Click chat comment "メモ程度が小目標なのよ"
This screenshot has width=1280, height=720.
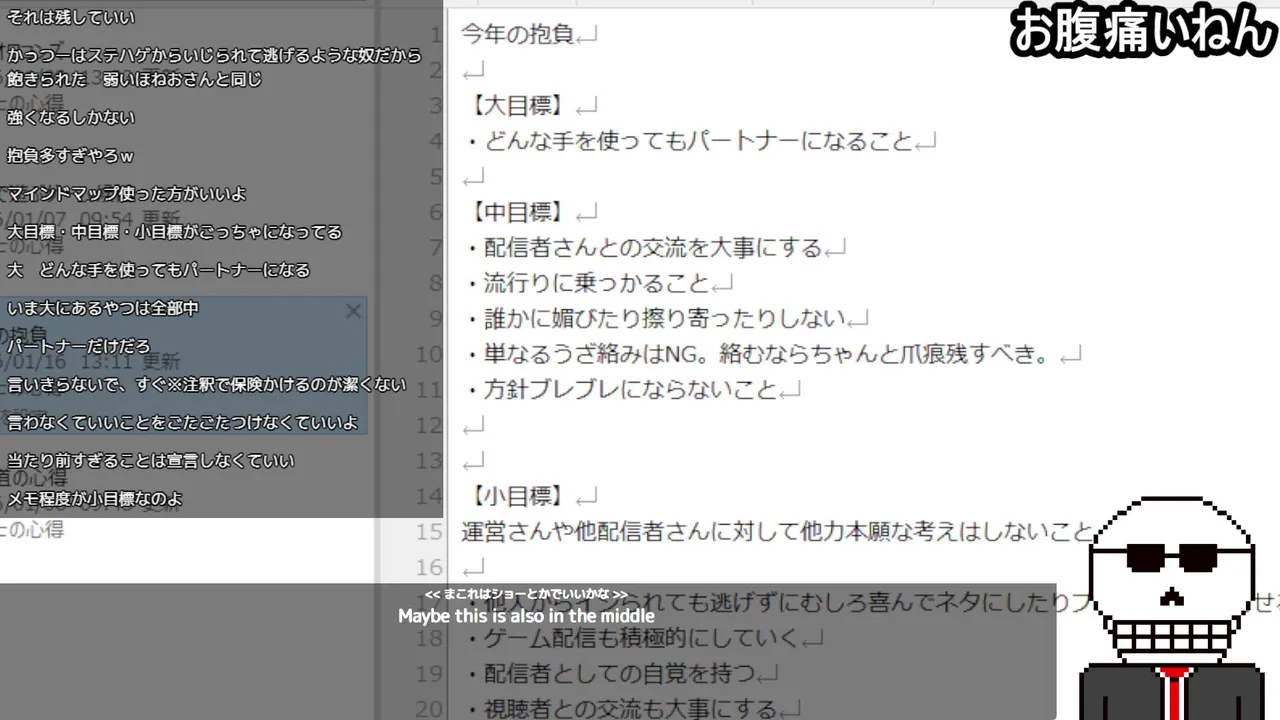pyautogui.click(x=94, y=498)
